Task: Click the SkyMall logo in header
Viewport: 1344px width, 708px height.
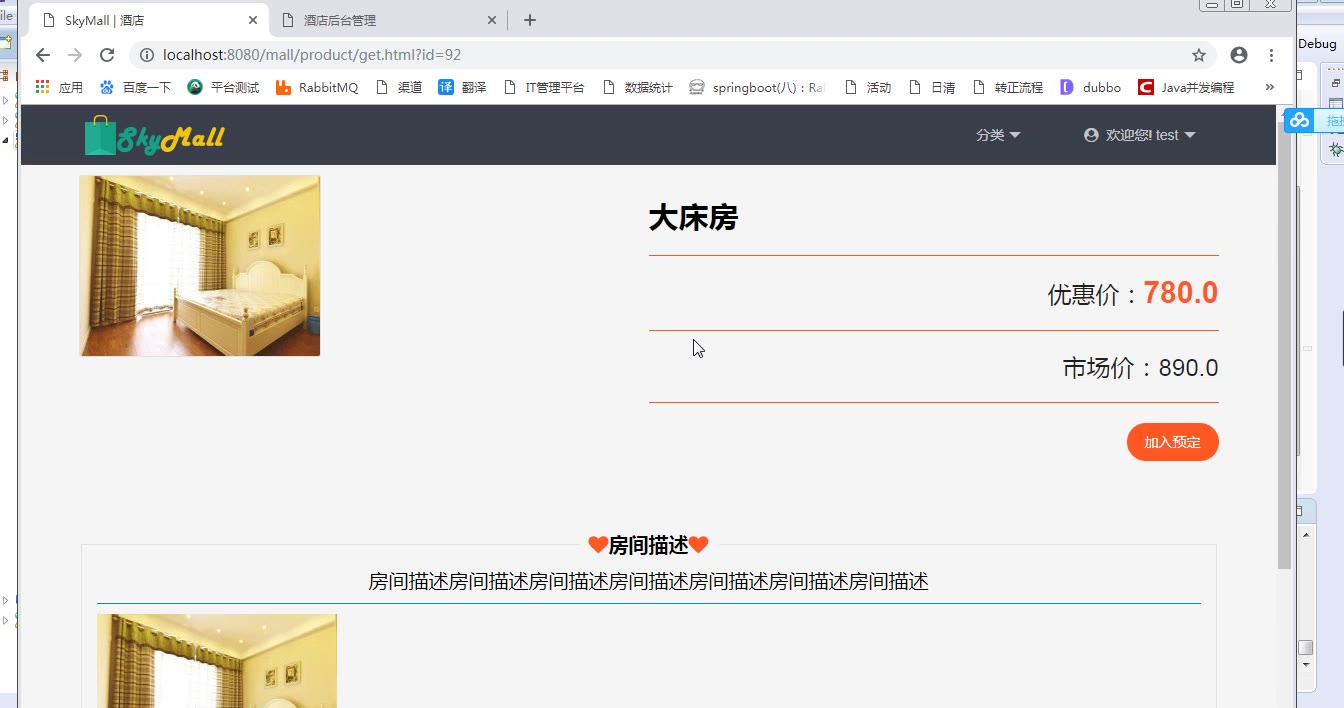Action: tap(154, 136)
